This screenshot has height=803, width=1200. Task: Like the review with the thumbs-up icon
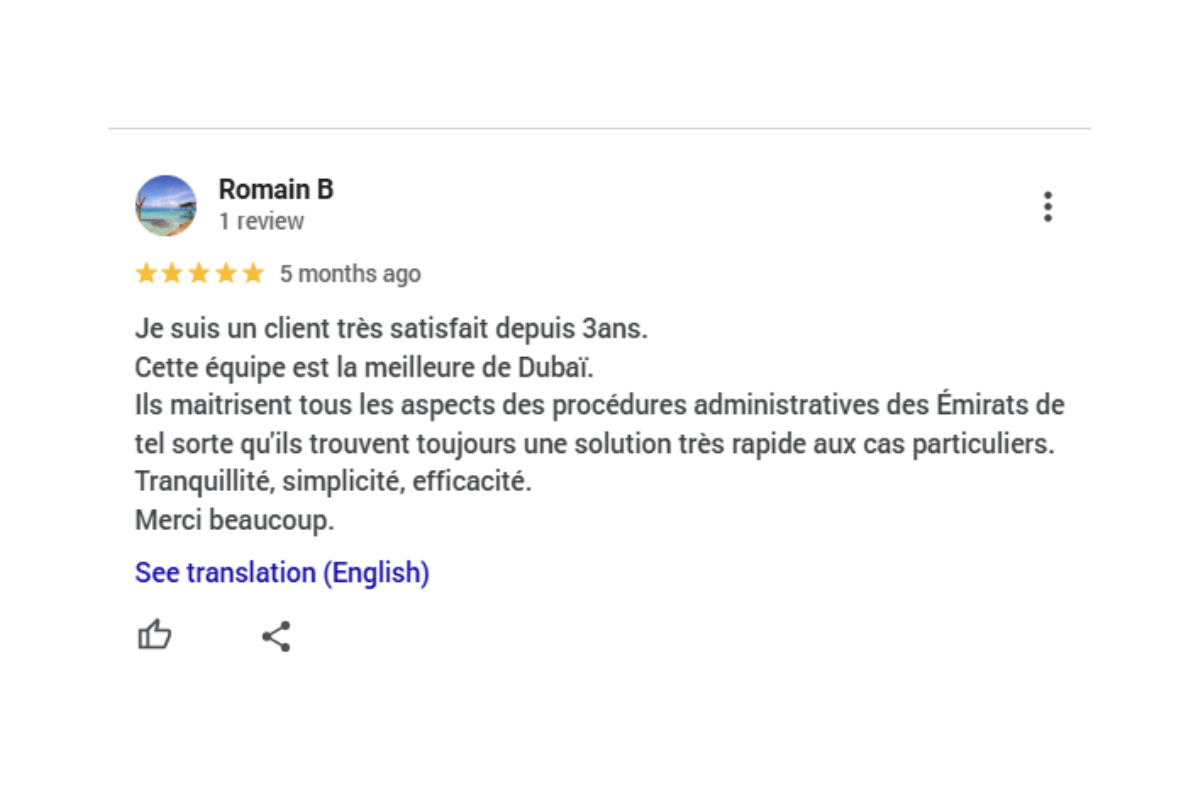click(x=154, y=636)
